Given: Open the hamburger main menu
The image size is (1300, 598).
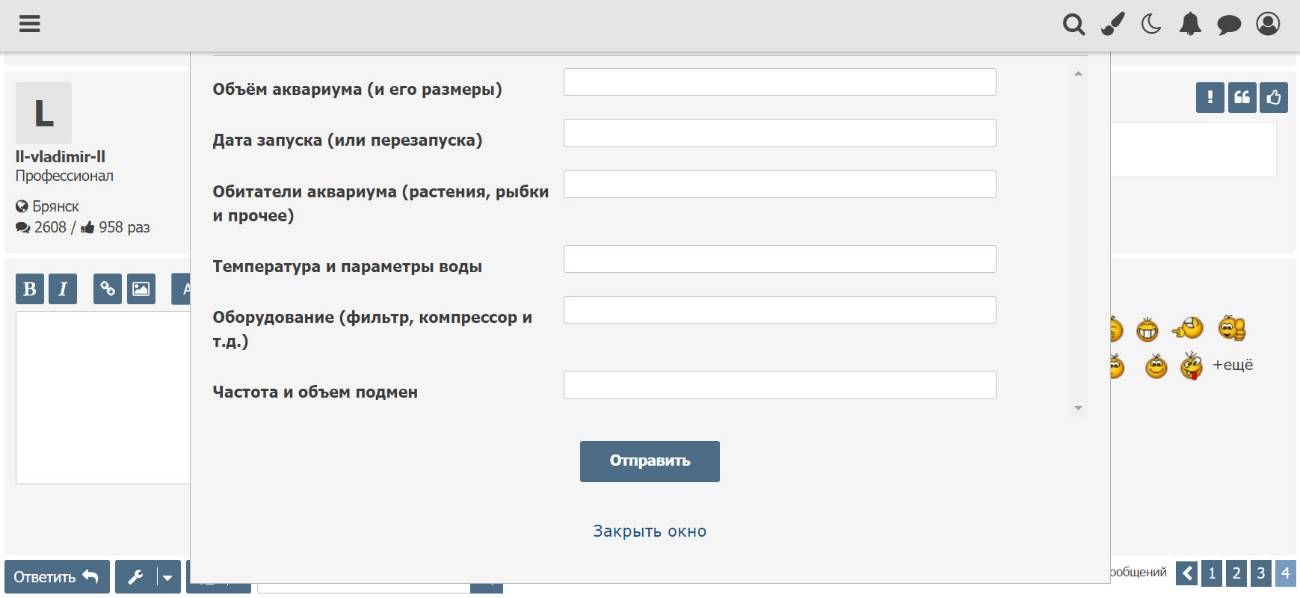Looking at the screenshot, I should coord(29,24).
